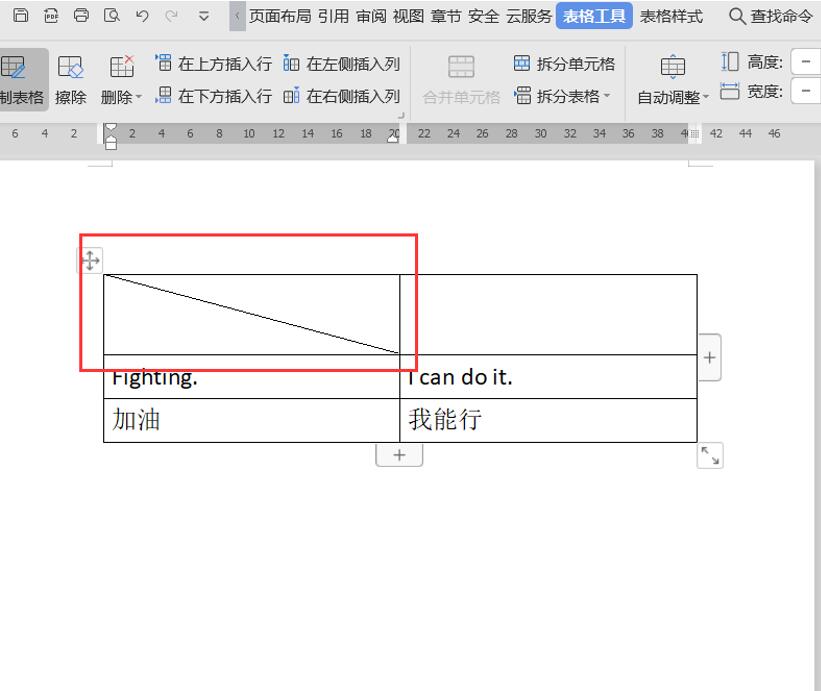This screenshot has height=691, width=821.
Task: Switch to the 表格样式 tab
Action: click(x=671, y=16)
